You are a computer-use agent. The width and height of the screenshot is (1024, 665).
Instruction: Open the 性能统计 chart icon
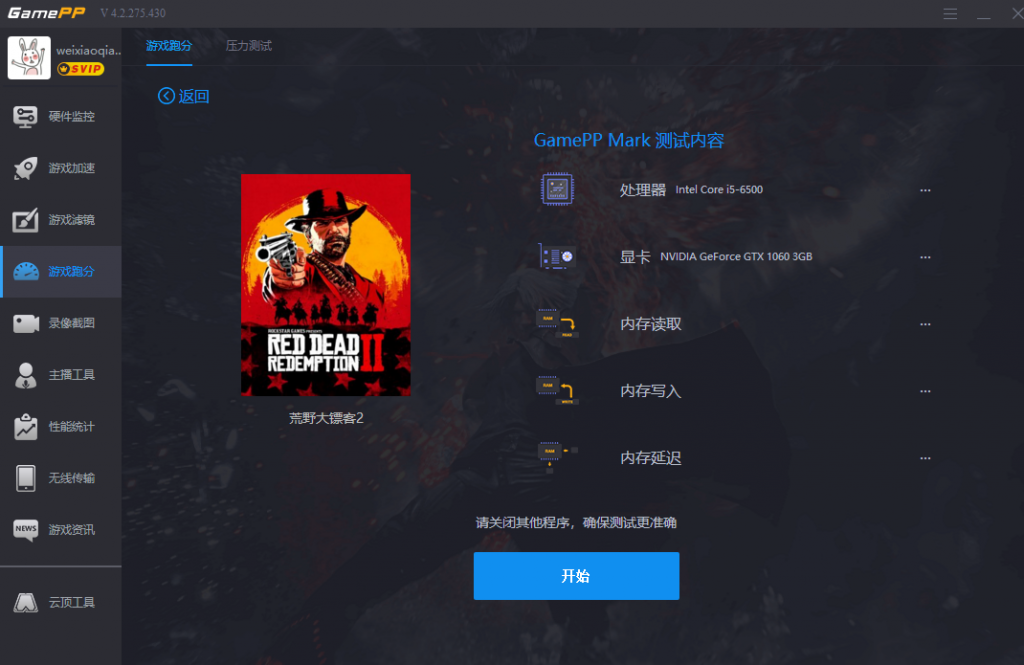point(25,427)
